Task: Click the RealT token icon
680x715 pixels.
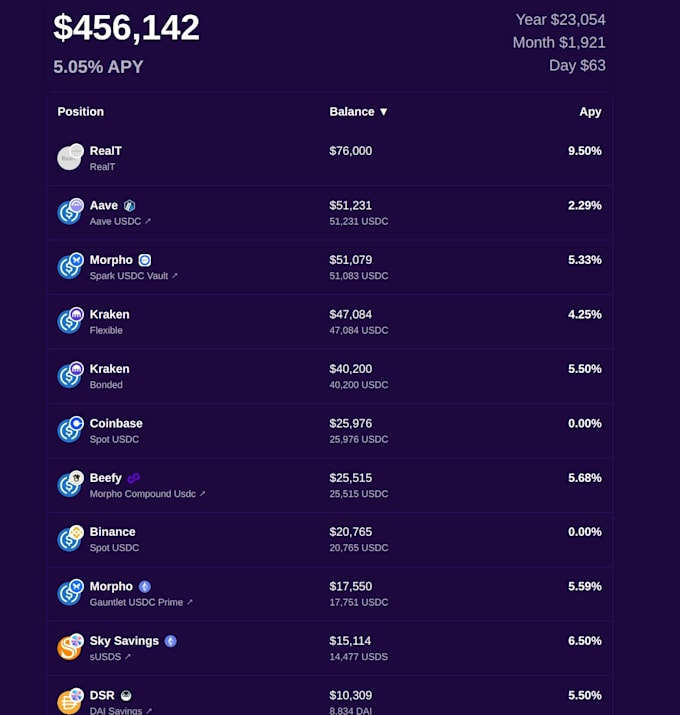Action: [x=69, y=157]
